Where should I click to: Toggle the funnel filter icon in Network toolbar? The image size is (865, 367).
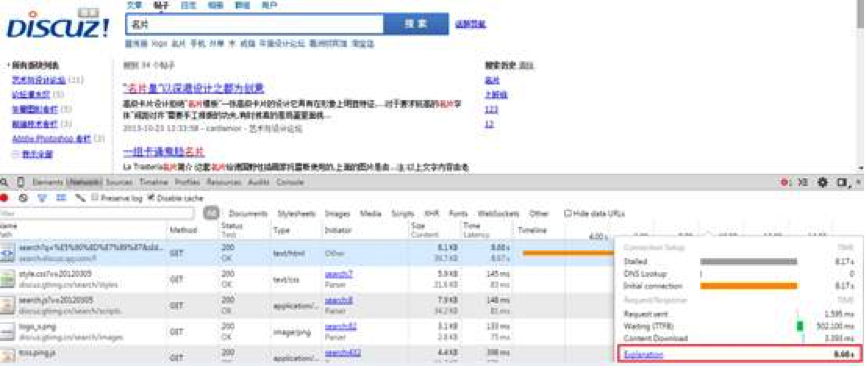pos(41,198)
